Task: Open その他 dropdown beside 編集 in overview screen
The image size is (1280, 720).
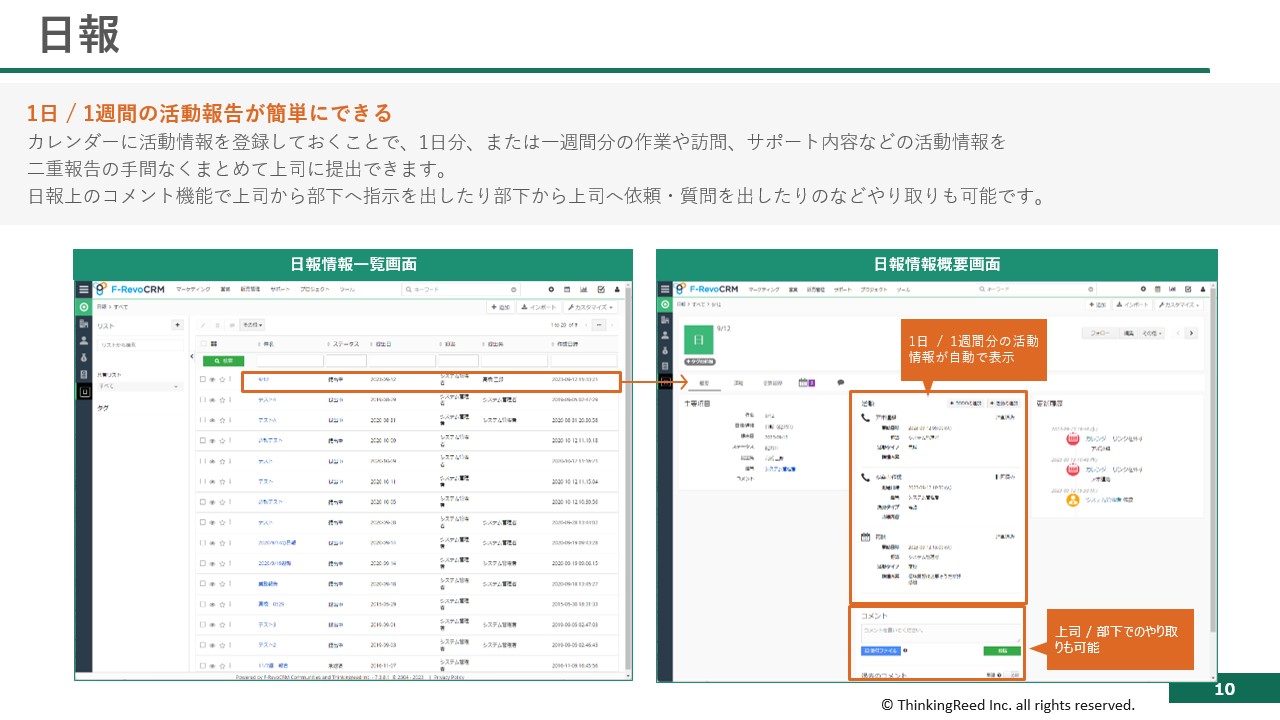Action: pyautogui.click(x=1151, y=333)
